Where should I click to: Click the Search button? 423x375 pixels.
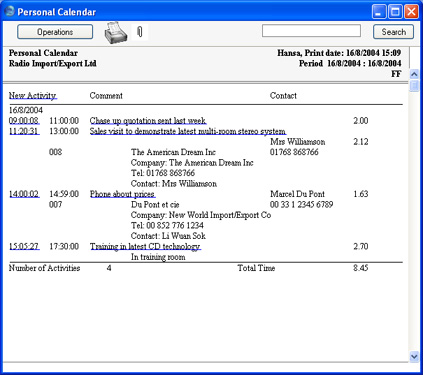coord(393,32)
